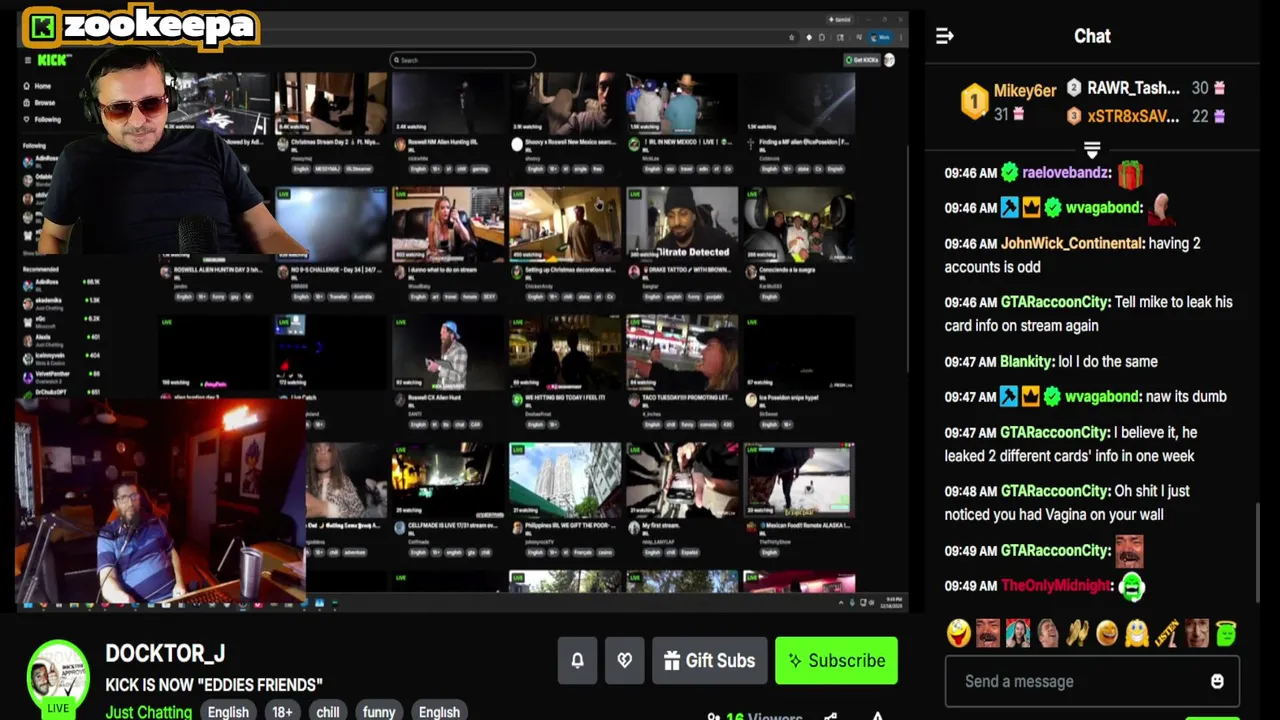Open Alexis in the Recommended list
Image resolution: width=1280 pixels, height=720 pixels.
[x=62, y=338]
